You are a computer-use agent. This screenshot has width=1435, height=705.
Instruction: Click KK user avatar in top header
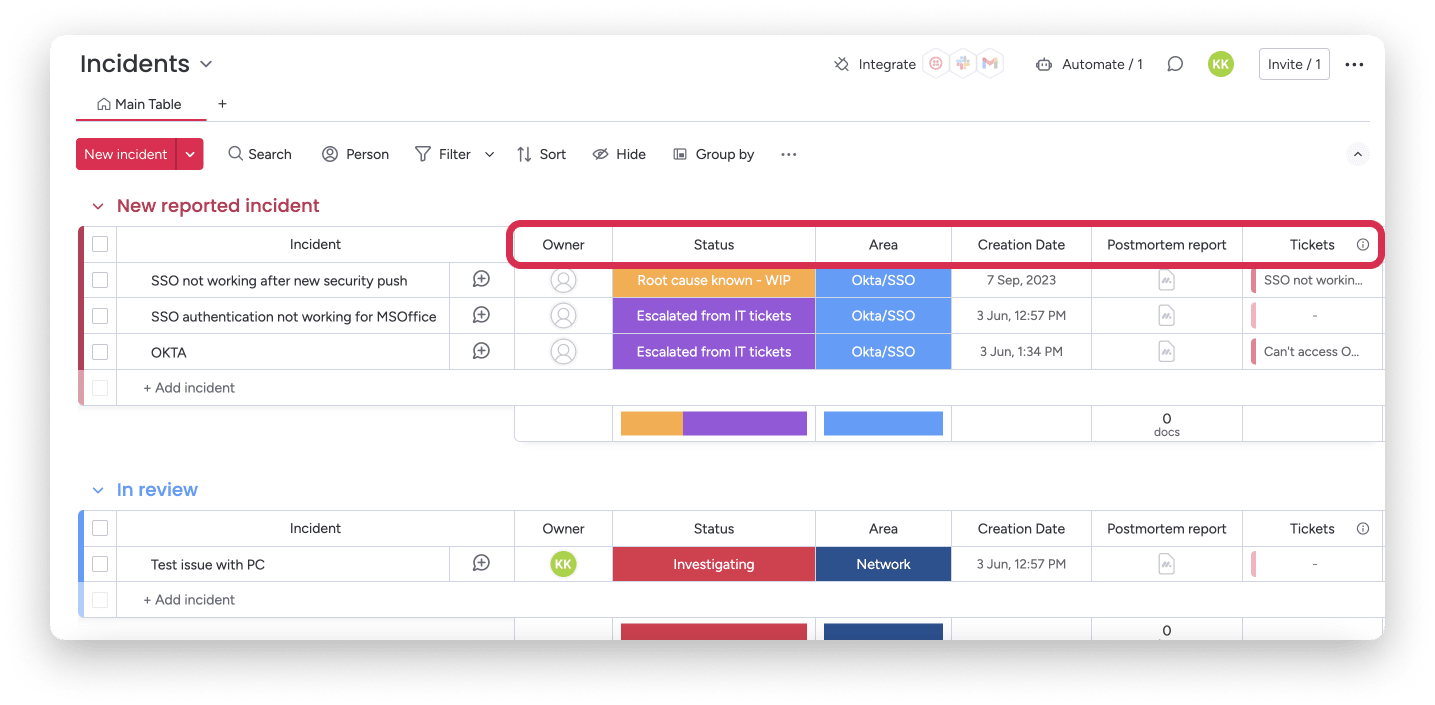click(1220, 64)
